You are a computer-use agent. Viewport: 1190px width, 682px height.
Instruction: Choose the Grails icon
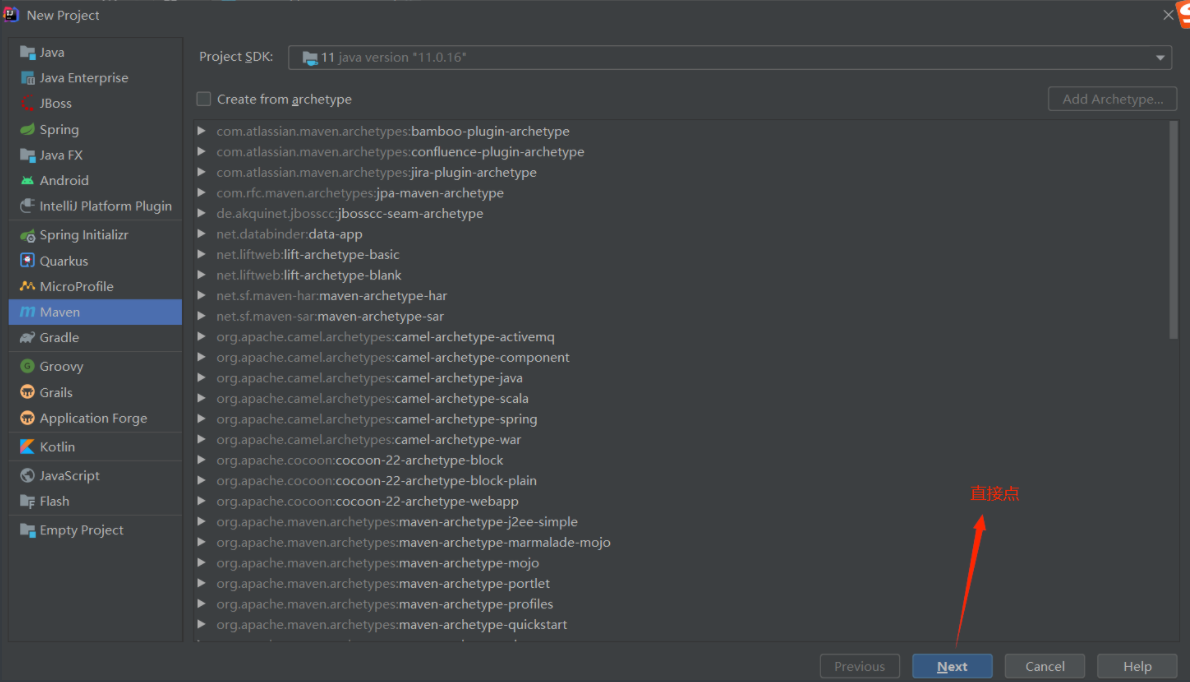[x=28, y=392]
